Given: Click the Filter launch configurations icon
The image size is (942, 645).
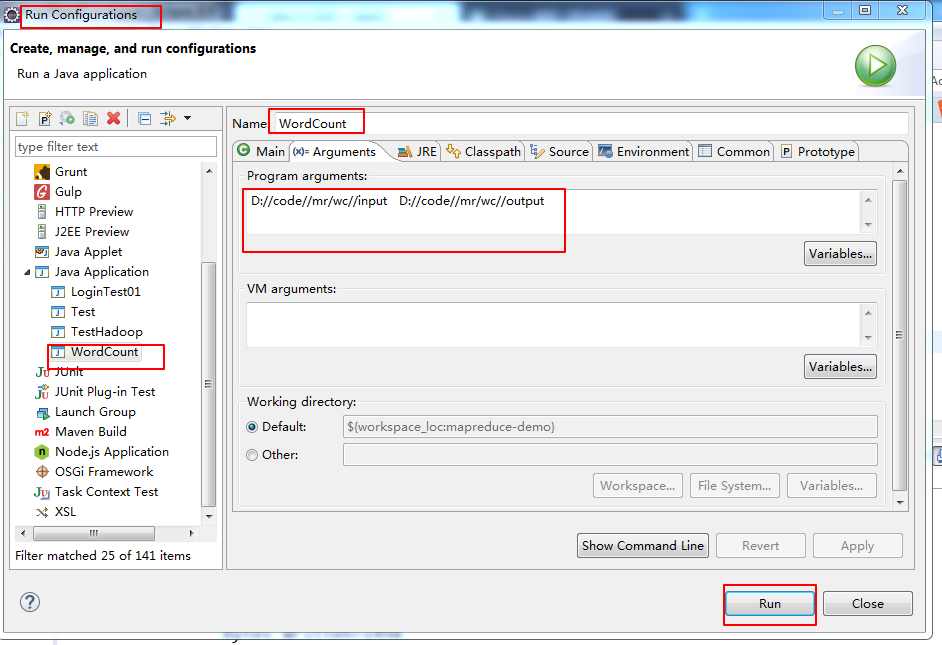Looking at the screenshot, I should [168, 118].
